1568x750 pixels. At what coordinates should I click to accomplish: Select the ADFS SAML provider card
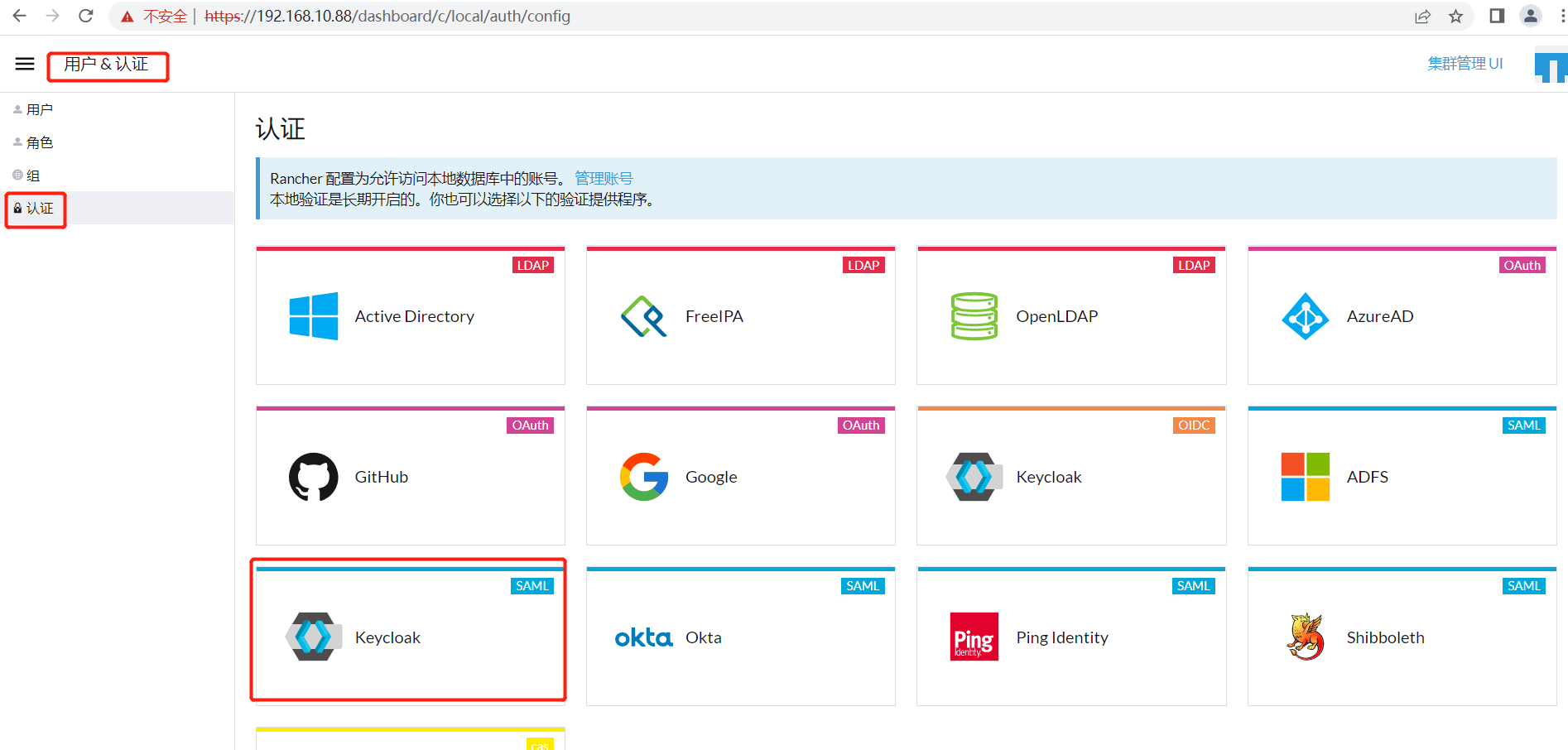pyautogui.click(x=1402, y=476)
